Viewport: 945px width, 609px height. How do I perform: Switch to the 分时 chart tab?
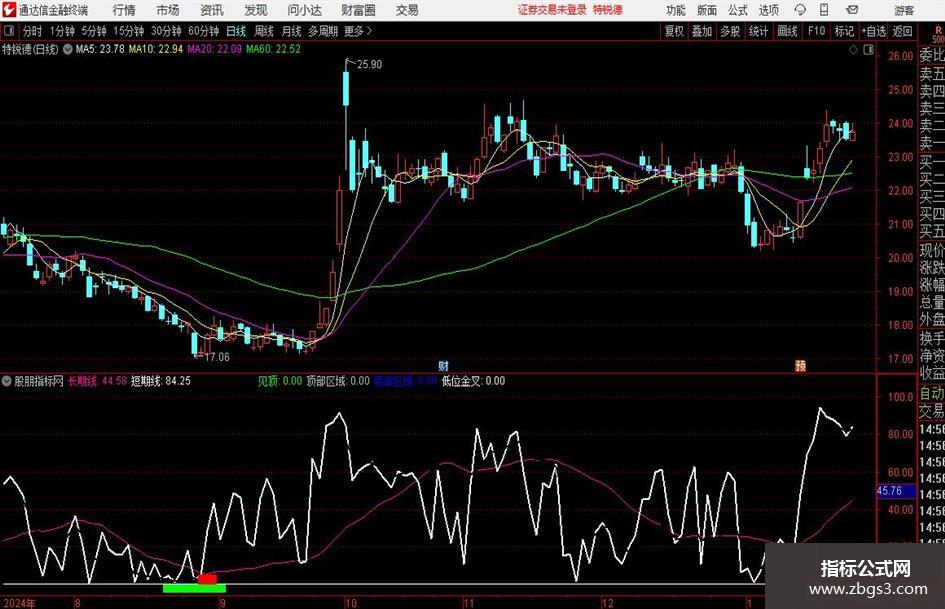[33, 31]
